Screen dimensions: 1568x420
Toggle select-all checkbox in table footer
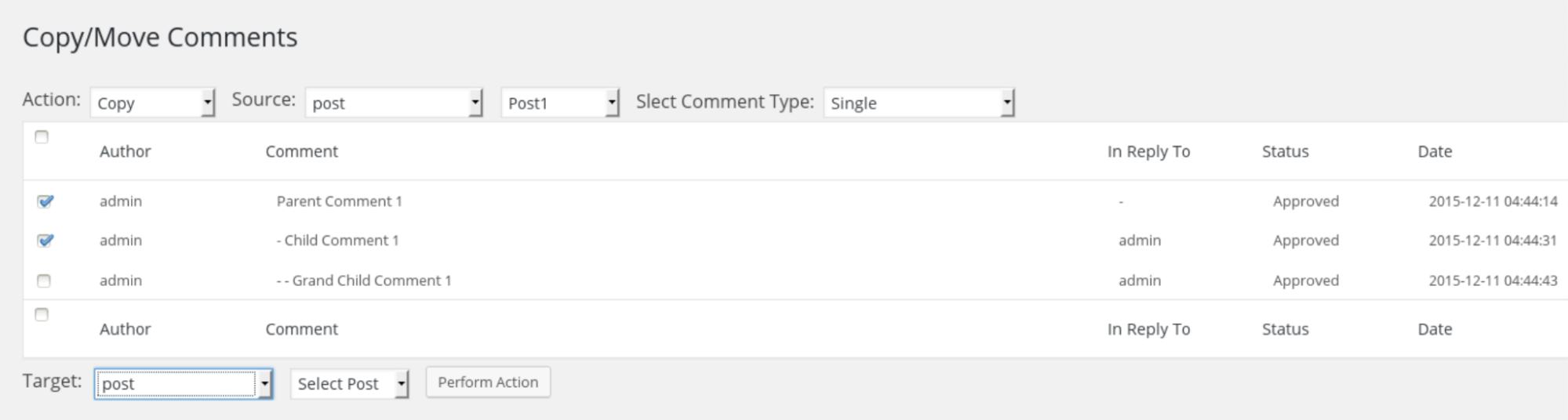[x=42, y=315]
